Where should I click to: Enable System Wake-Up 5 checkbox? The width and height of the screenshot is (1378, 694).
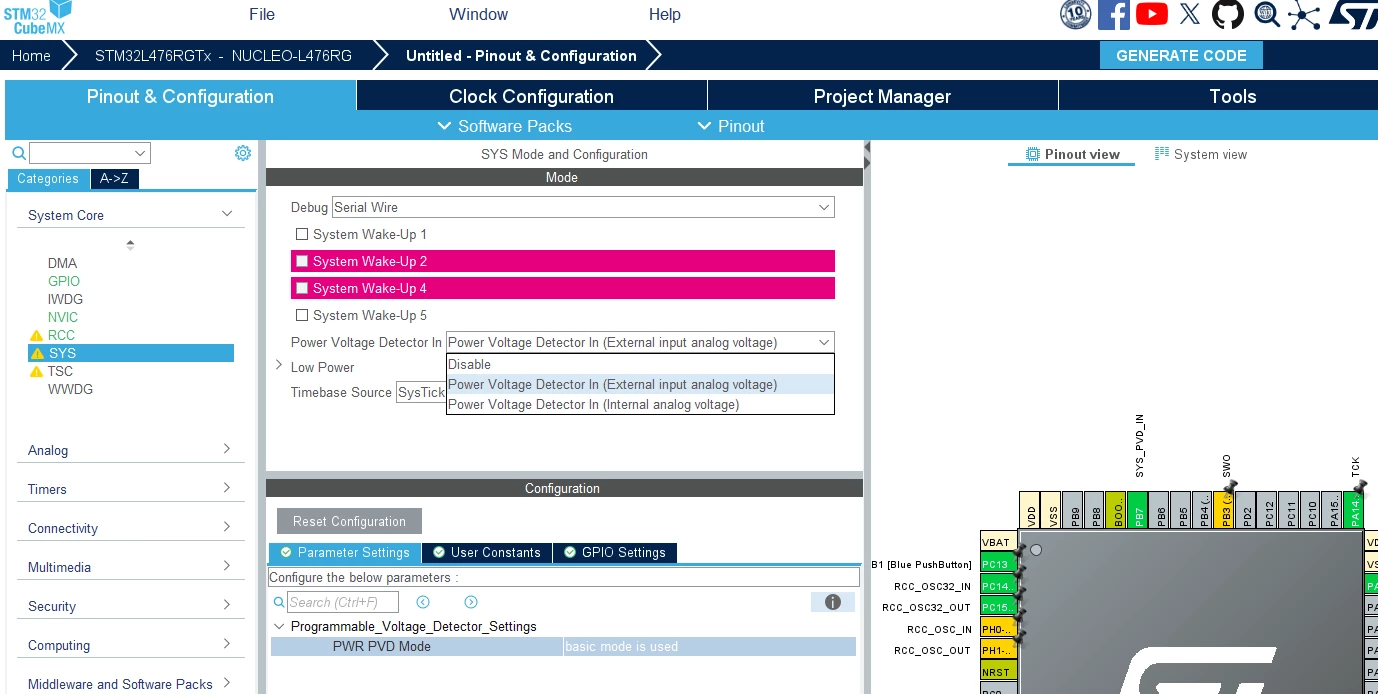pos(302,315)
